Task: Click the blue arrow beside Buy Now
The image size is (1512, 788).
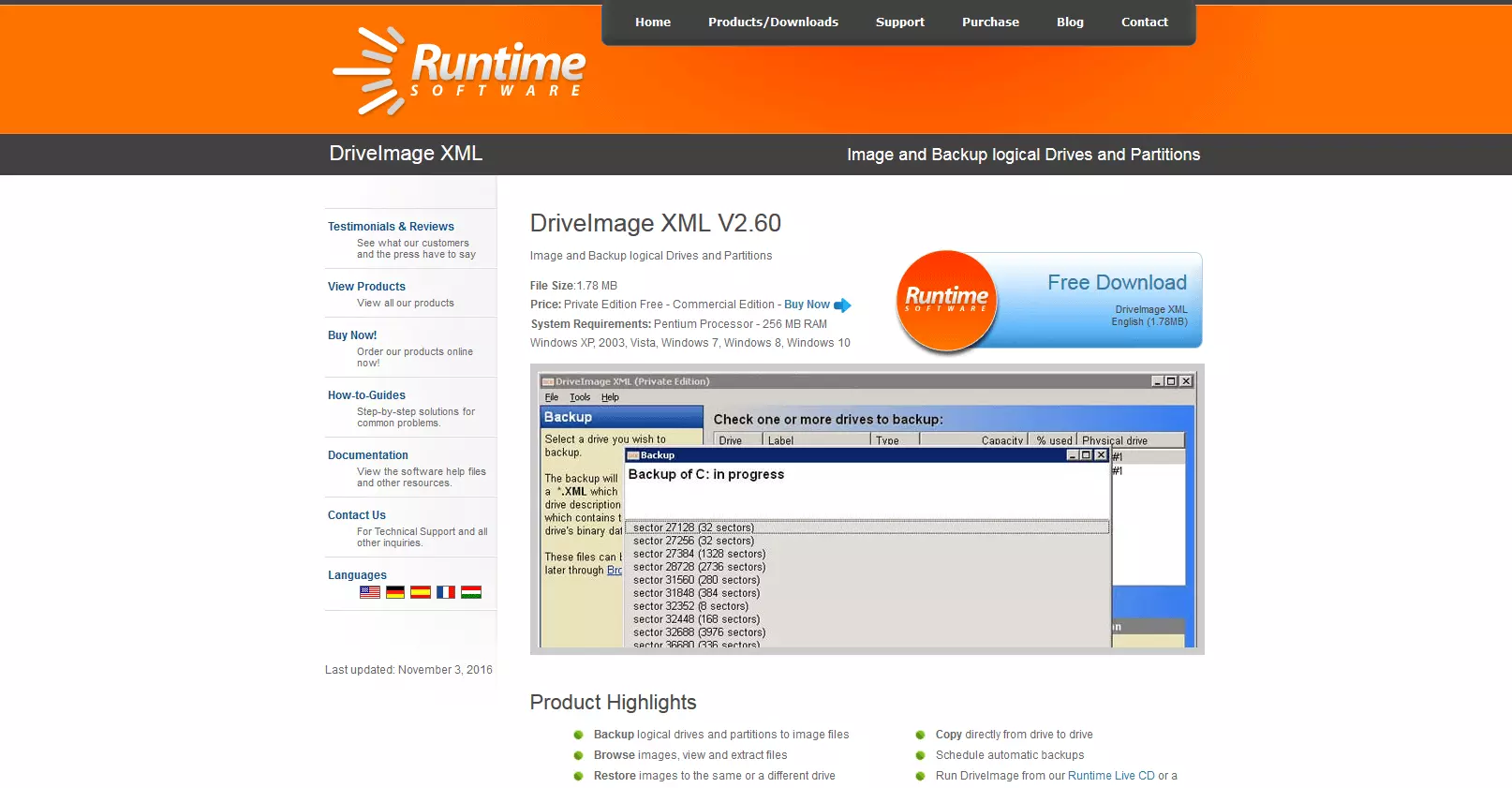Action: [x=842, y=305]
